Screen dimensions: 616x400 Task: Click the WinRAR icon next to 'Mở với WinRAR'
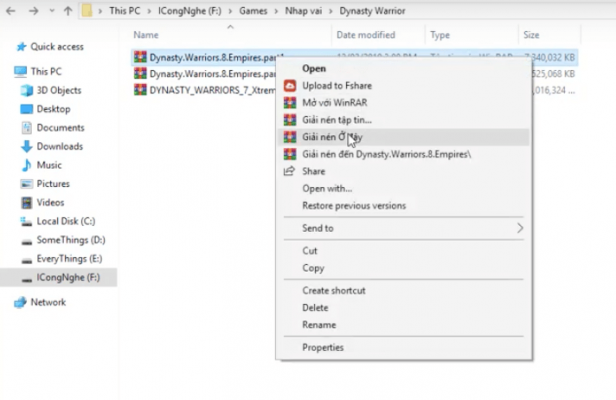290,103
